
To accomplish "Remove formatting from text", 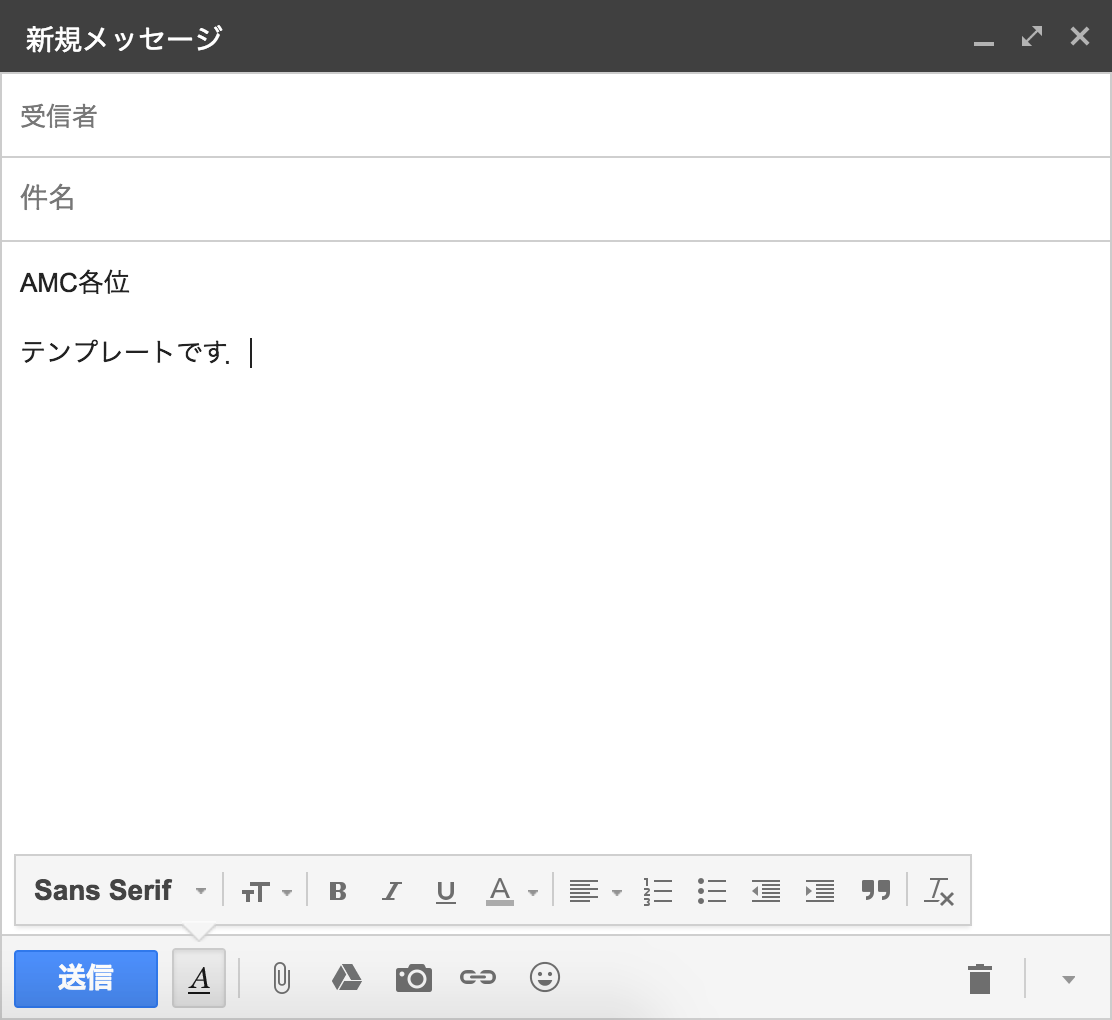I will (939, 891).
